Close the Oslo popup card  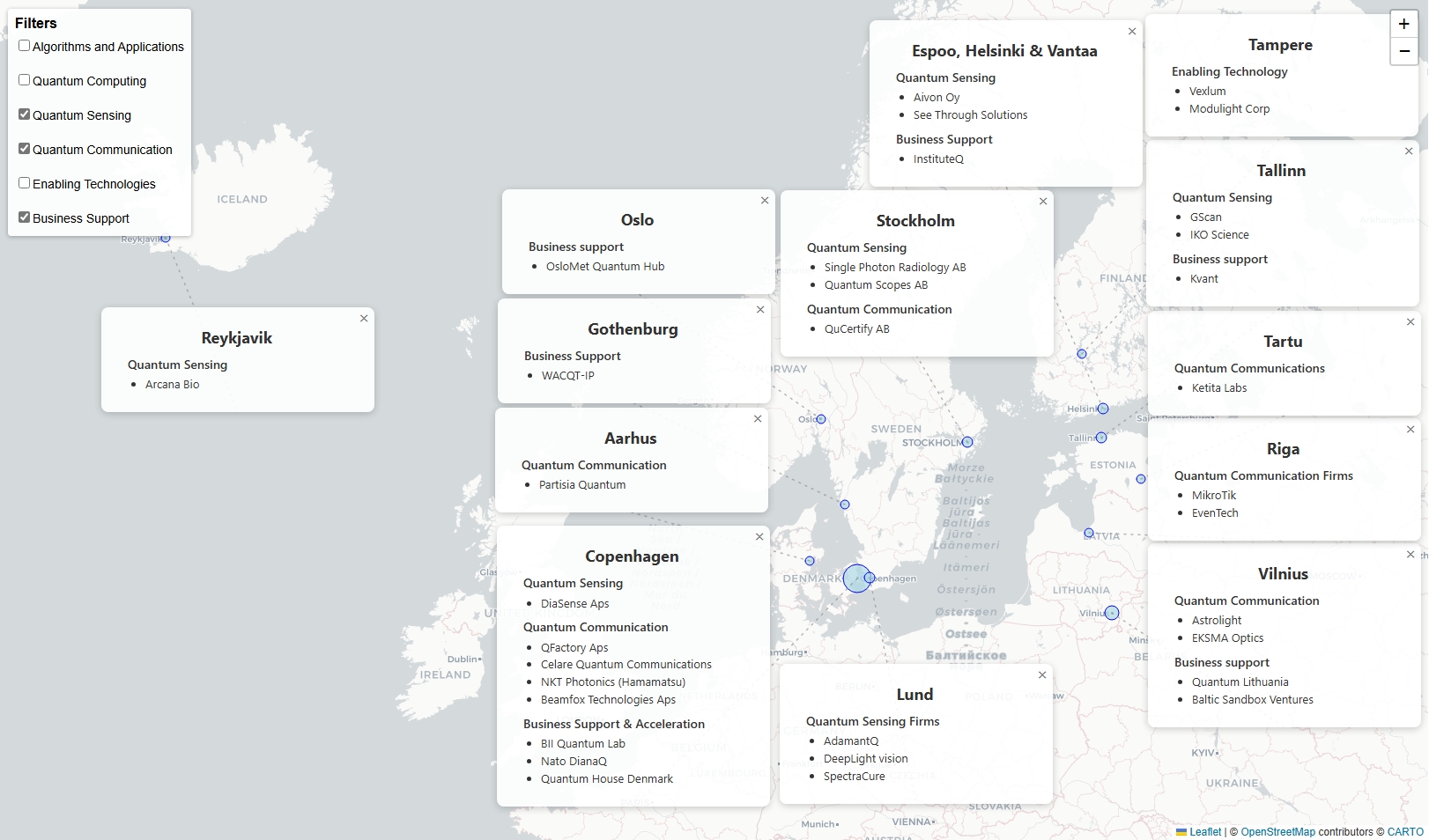[765, 201]
